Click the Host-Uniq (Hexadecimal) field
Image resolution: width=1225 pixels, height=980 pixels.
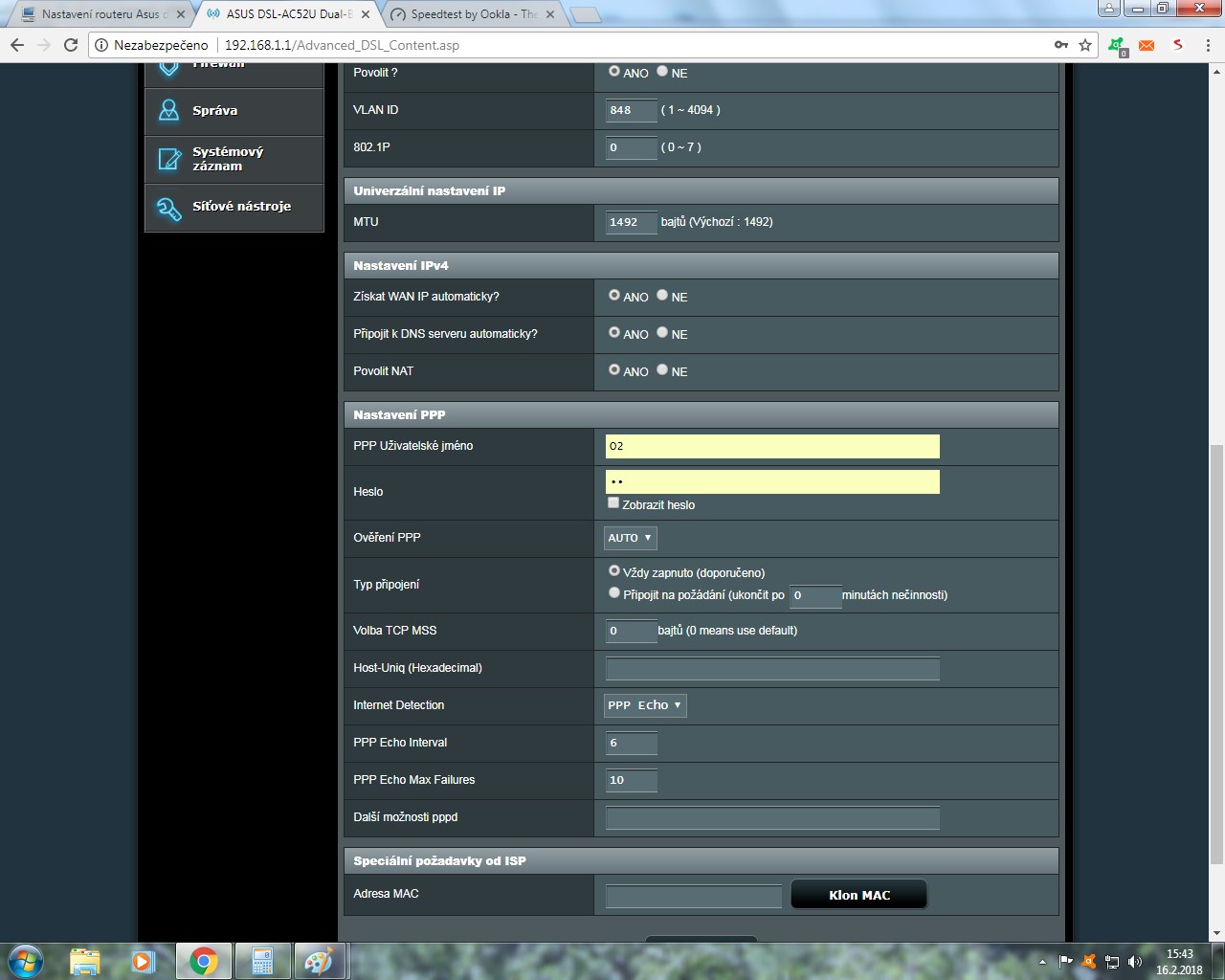click(x=772, y=668)
